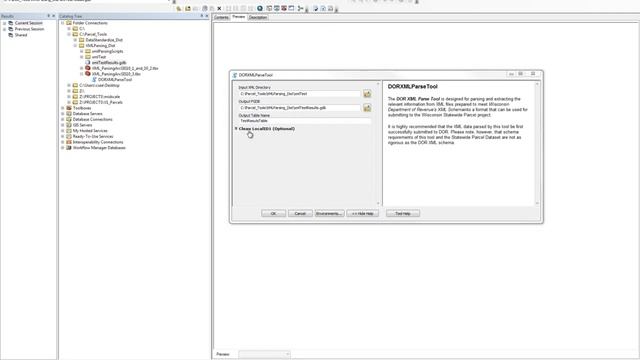Expand the Clean LocalXXXX (Optional) section
This screenshot has height=360, width=640.
pyautogui.click(x=236, y=129)
